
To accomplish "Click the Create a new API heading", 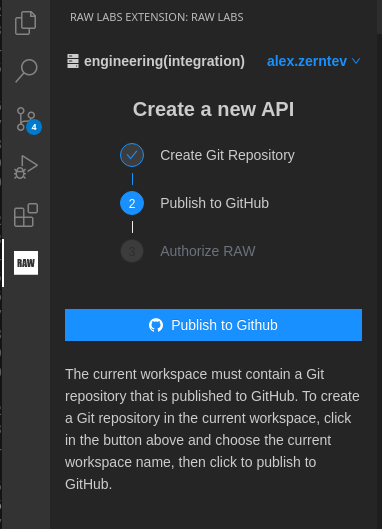I will pyautogui.click(x=213, y=109).
